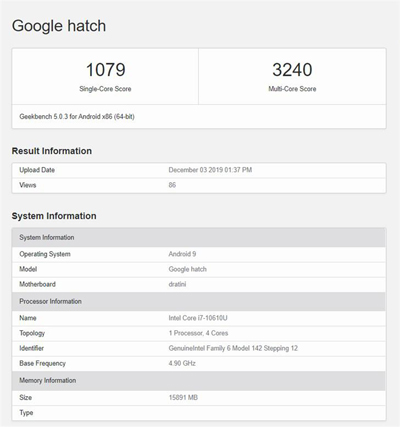This screenshot has height=427, width=400.
Task: Select the views count 86
Action: [172, 185]
